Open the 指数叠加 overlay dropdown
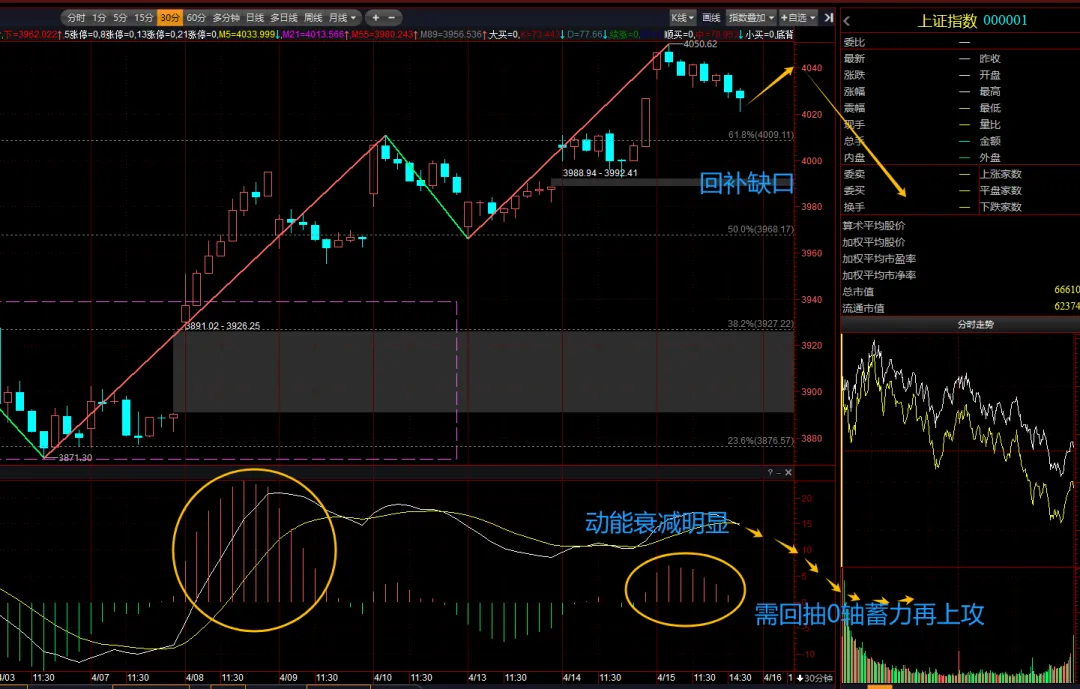1080x689 pixels. click(x=751, y=18)
